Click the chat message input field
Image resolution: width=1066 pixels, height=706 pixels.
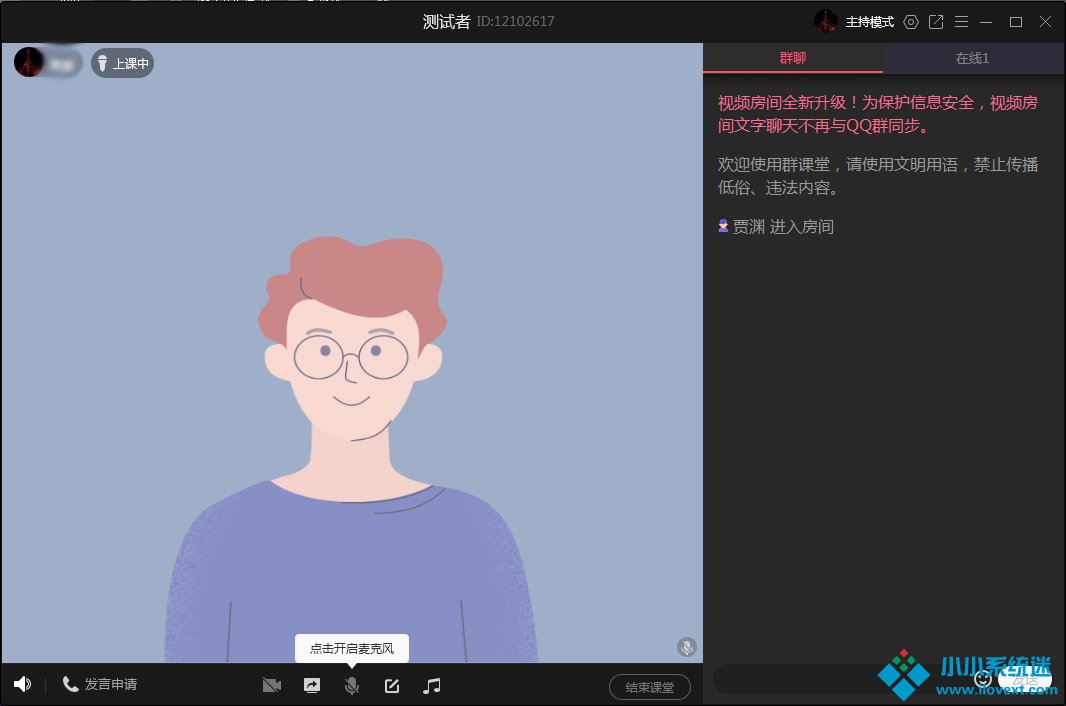(840, 679)
